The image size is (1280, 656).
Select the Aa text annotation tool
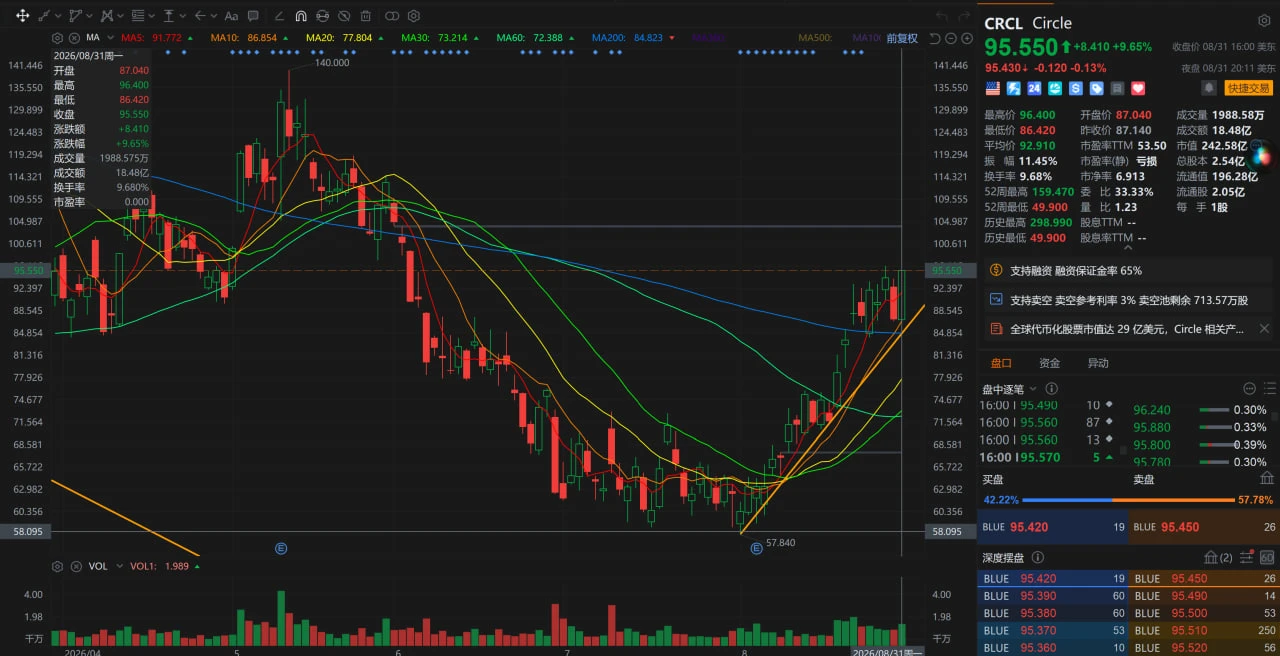[x=231, y=16]
